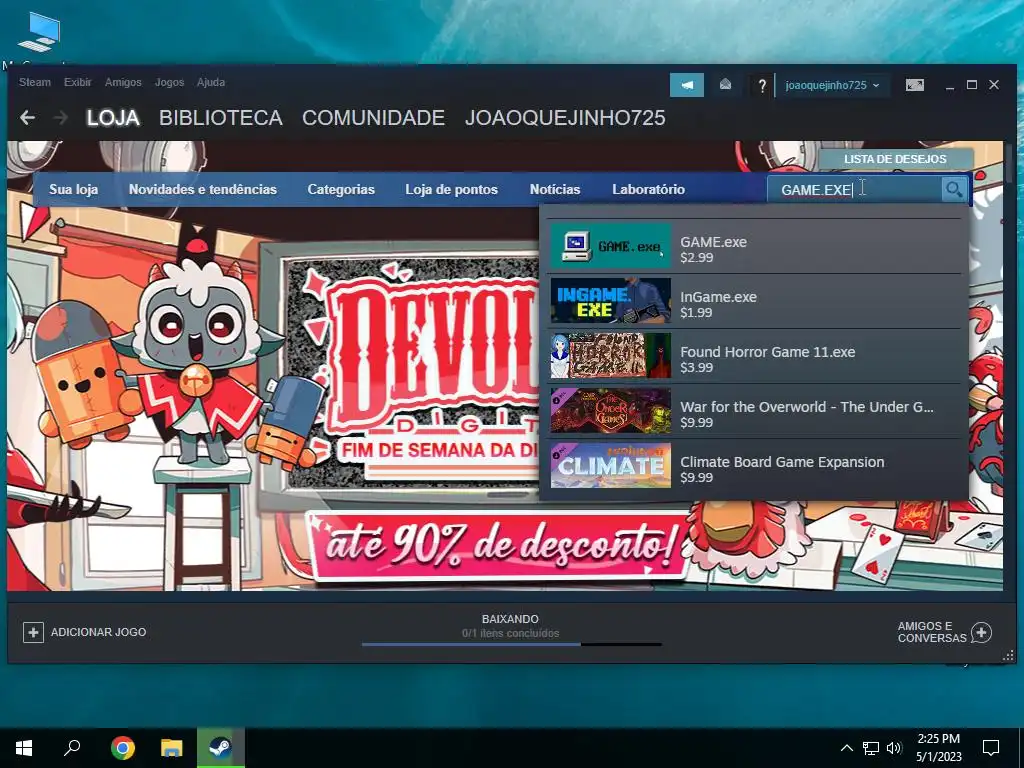Open Windows notification center
This screenshot has height=768, width=1024.
(991, 748)
